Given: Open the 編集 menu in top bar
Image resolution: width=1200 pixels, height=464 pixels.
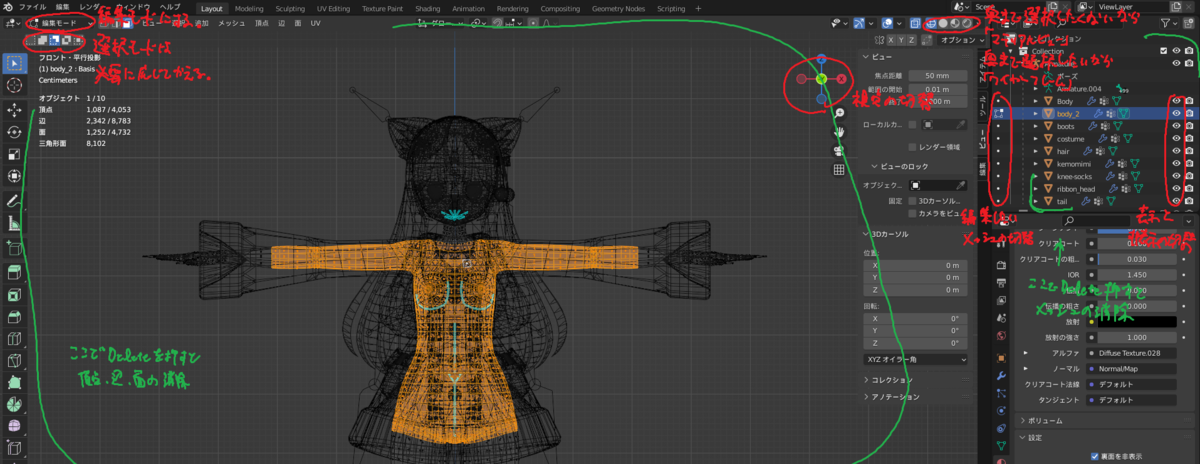Looking at the screenshot, I should pyautogui.click(x=63, y=7).
